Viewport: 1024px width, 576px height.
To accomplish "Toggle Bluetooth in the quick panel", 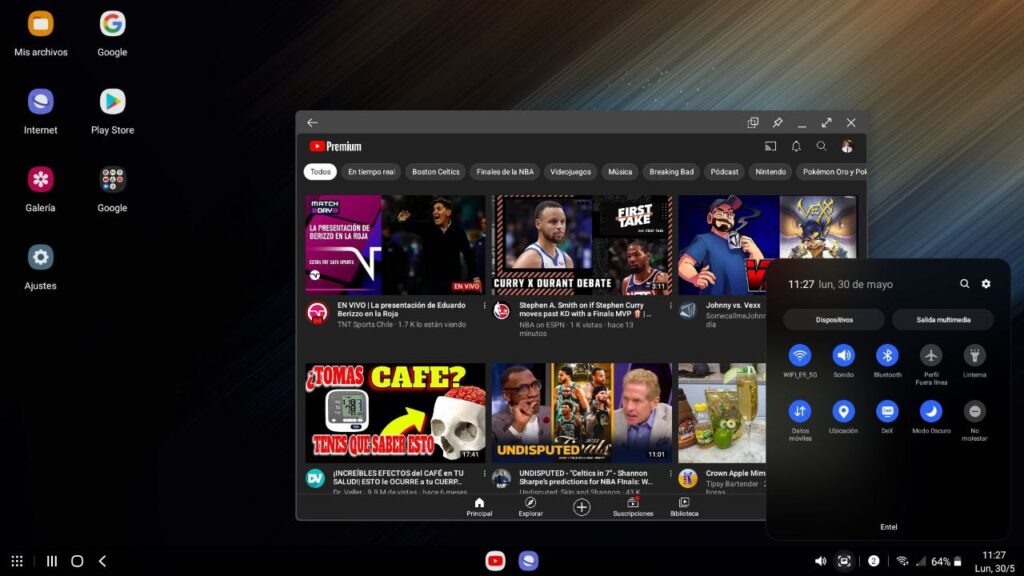I will 887,357.
